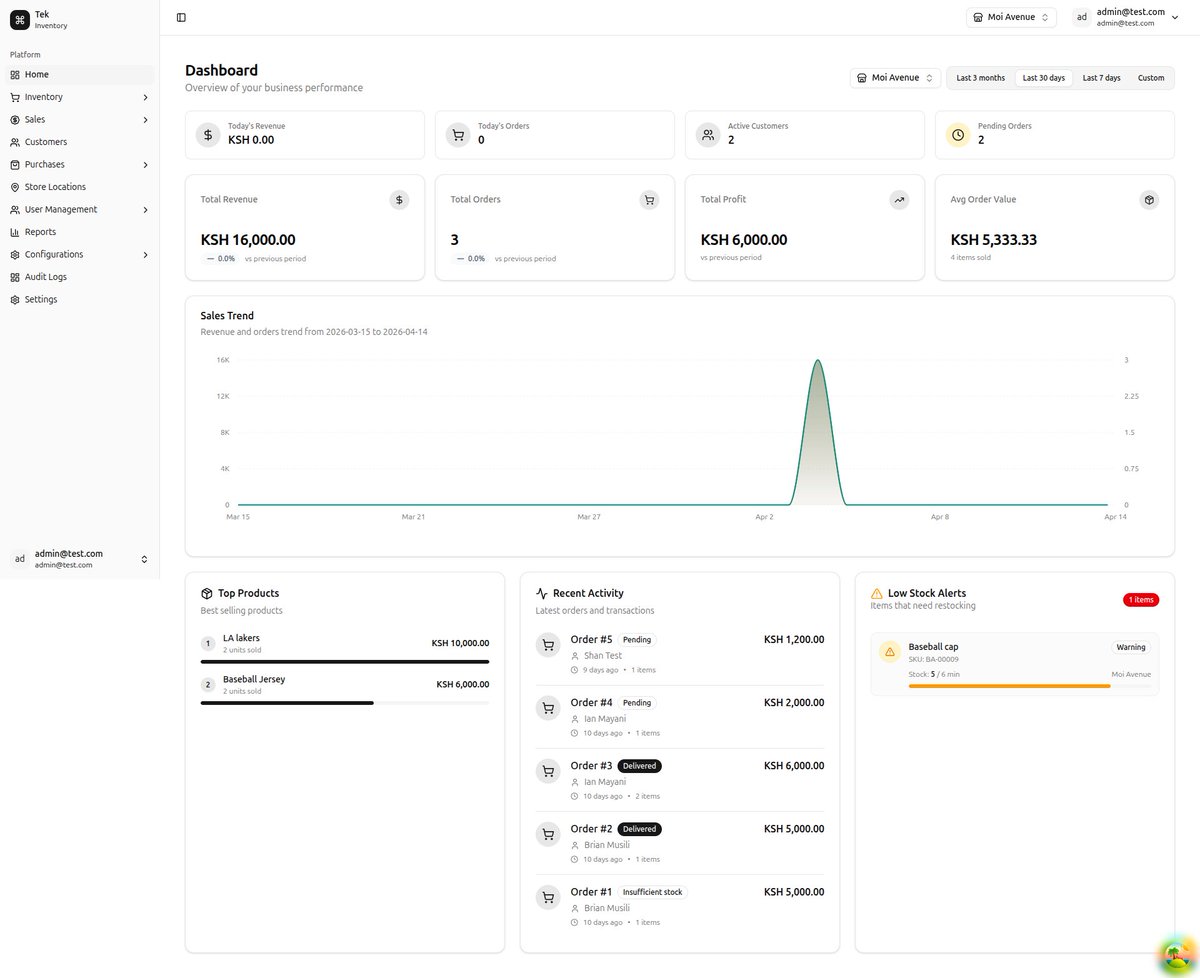This screenshot has height=978, width=1200.
Task: Click the ad avatar in the top header
Action: point(1081,17)
